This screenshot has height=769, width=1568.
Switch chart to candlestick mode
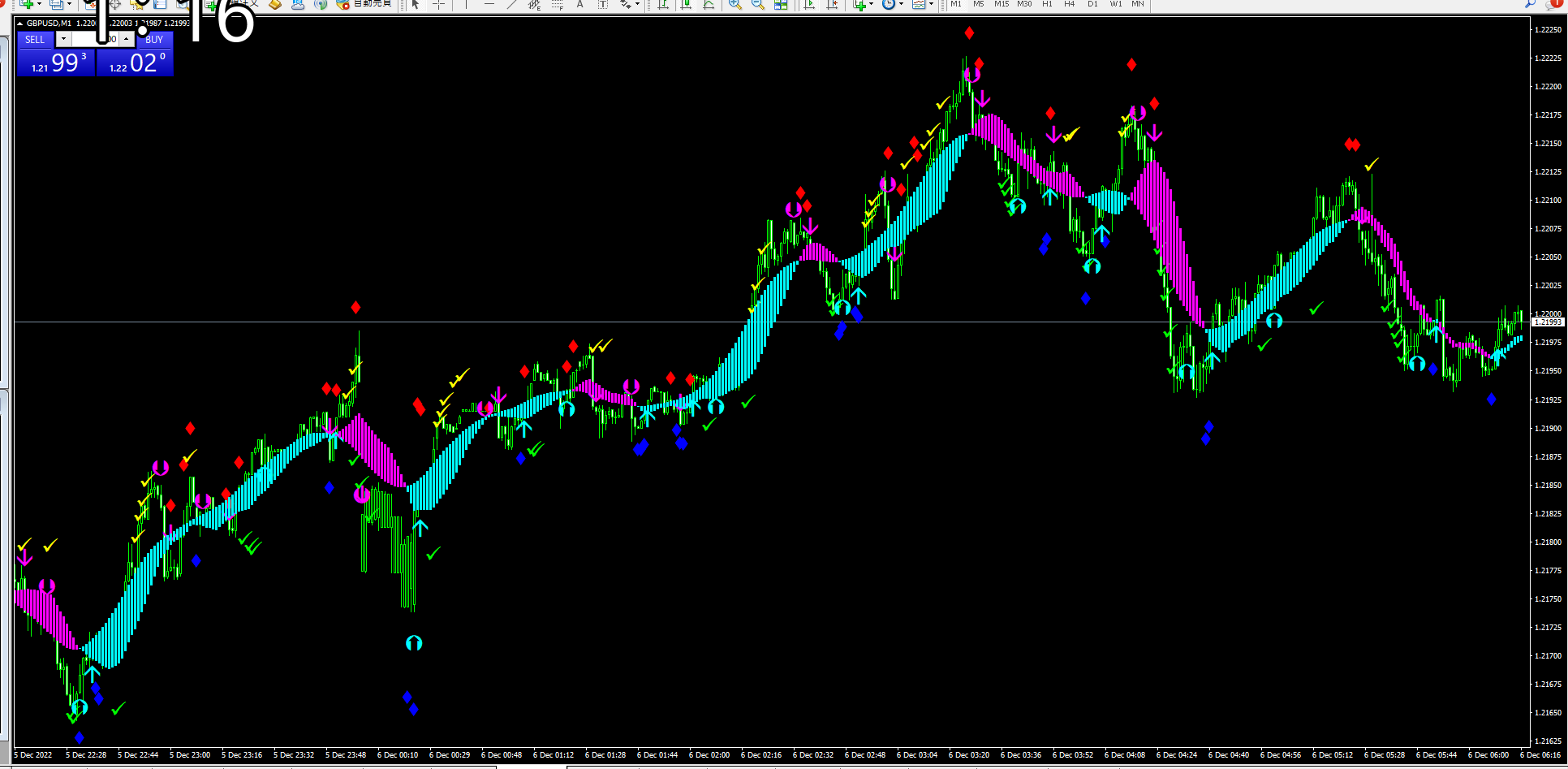pos(687,4)
